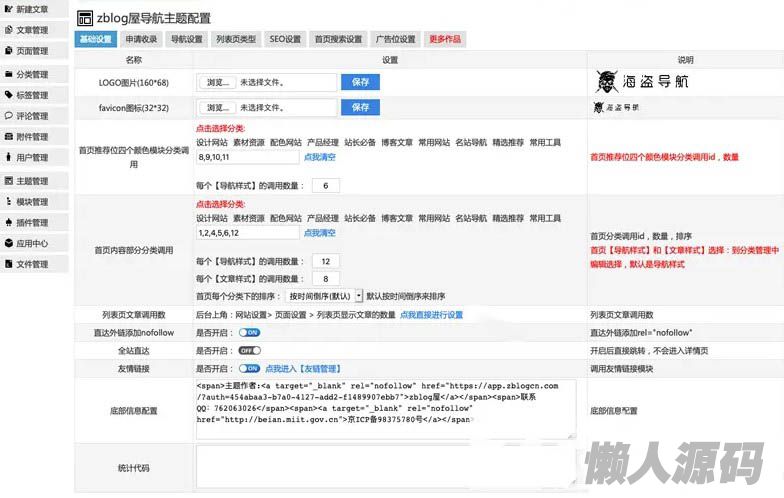Open the 广告位设置 tab
This screenshot has height=498, width=784.
click(396, 39)
